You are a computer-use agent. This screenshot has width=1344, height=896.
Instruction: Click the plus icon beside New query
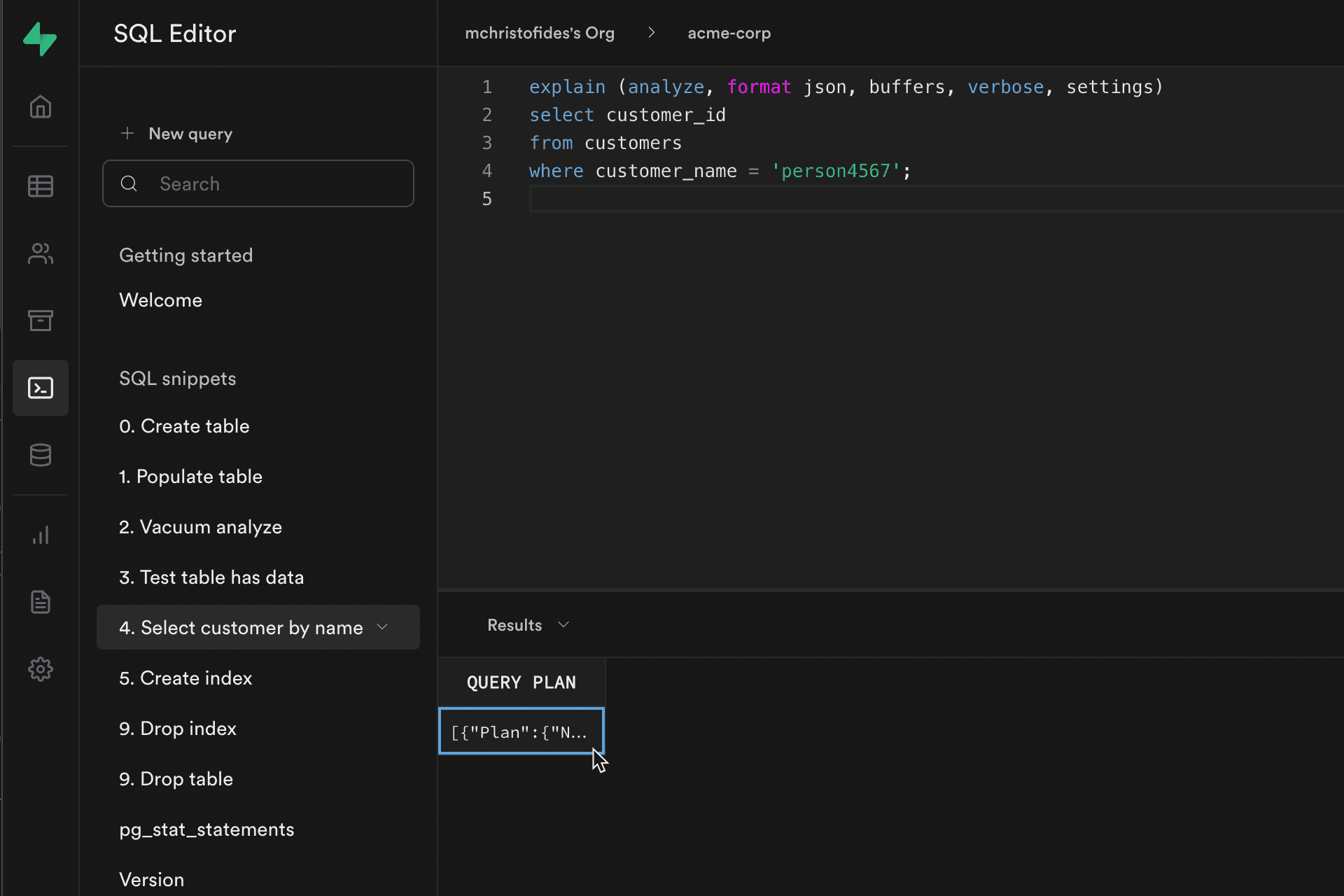(x=127, y=133)
